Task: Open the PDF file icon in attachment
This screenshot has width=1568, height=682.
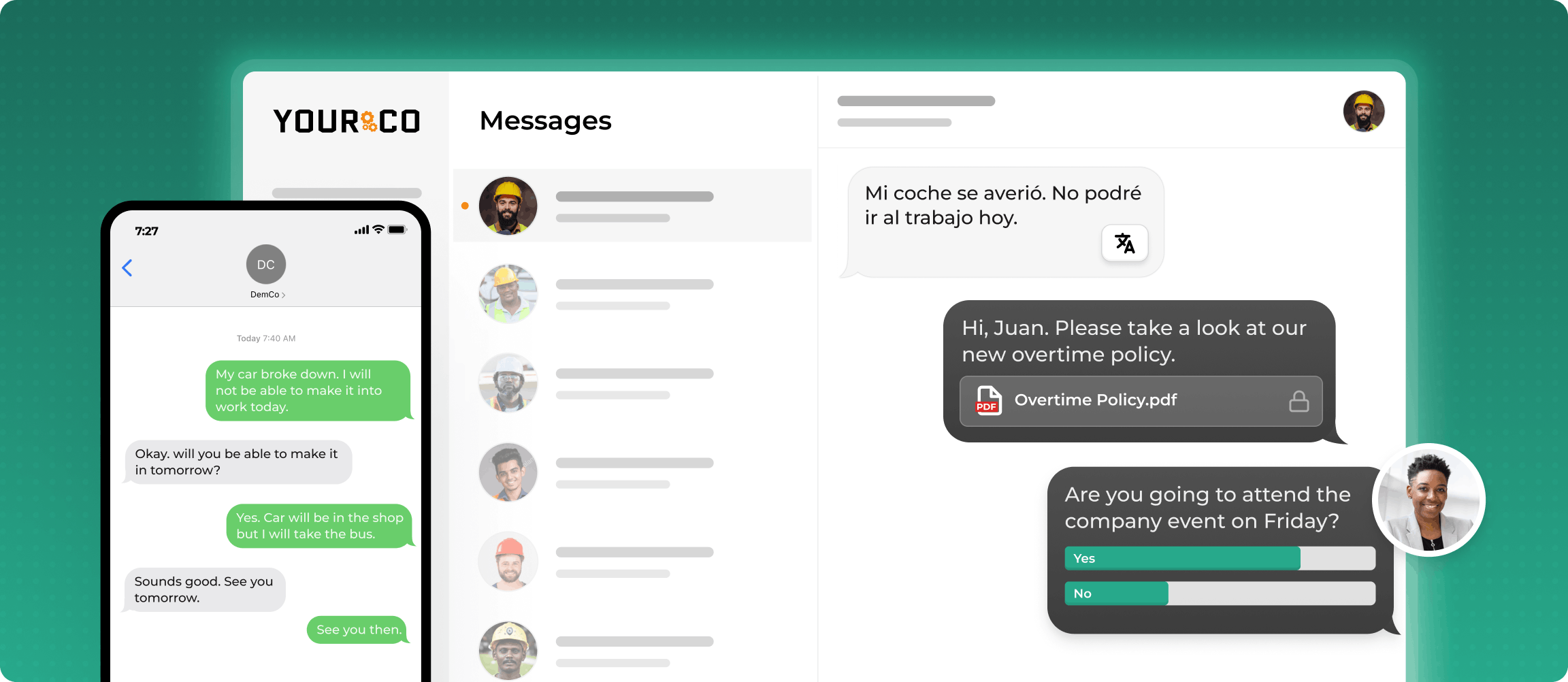Action: [988, 400]
